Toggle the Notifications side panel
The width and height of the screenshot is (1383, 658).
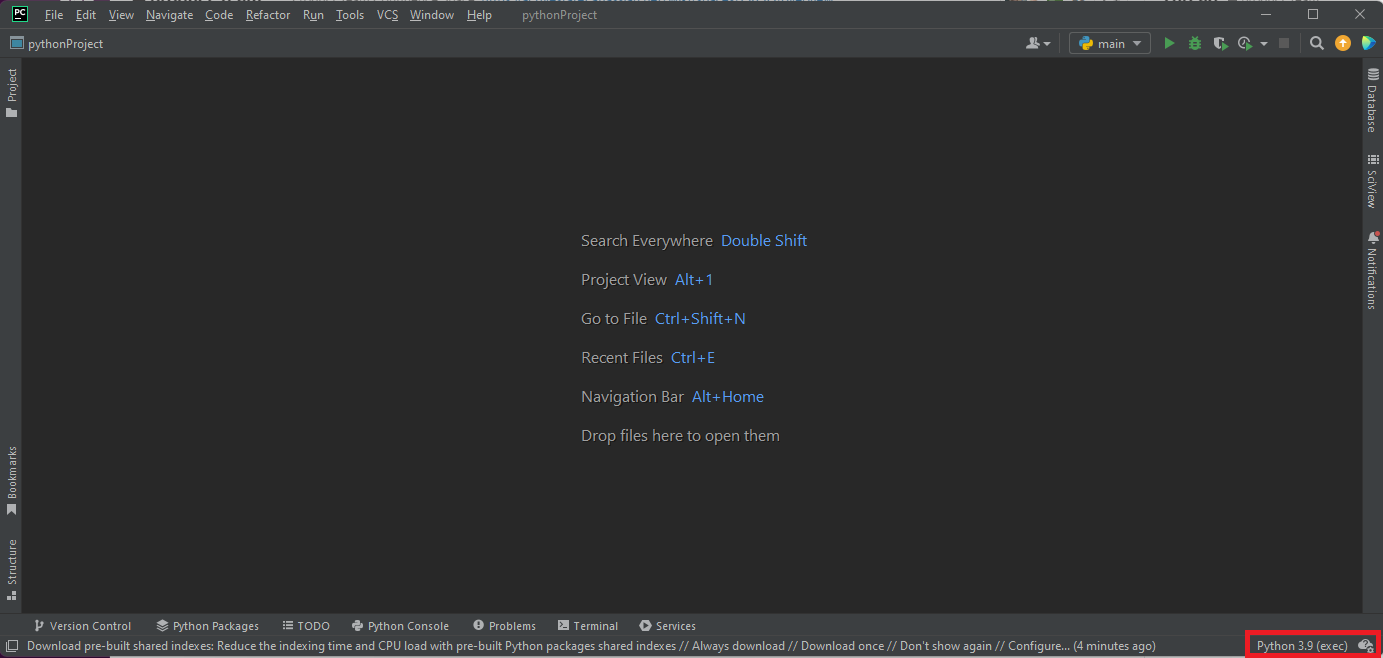1372,270
